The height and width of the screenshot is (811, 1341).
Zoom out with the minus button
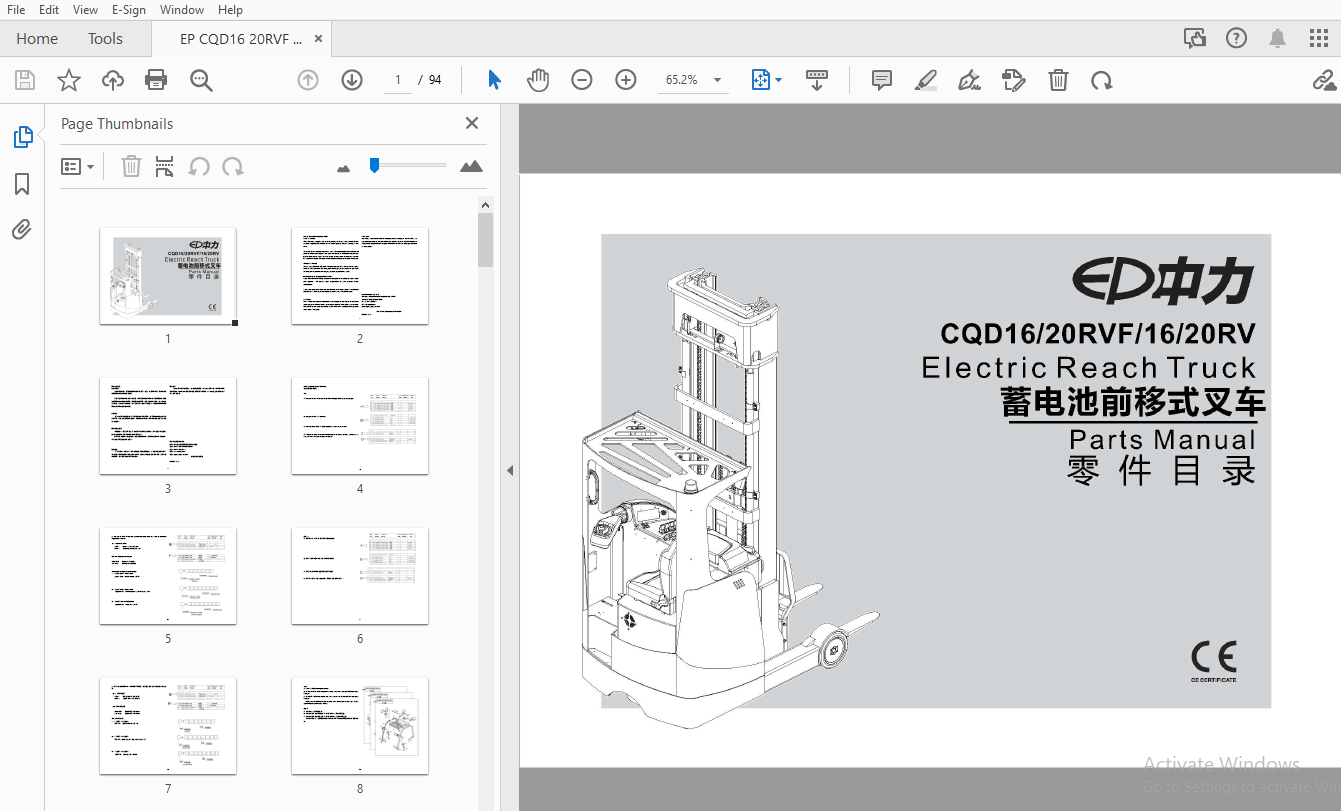[582, 80]
